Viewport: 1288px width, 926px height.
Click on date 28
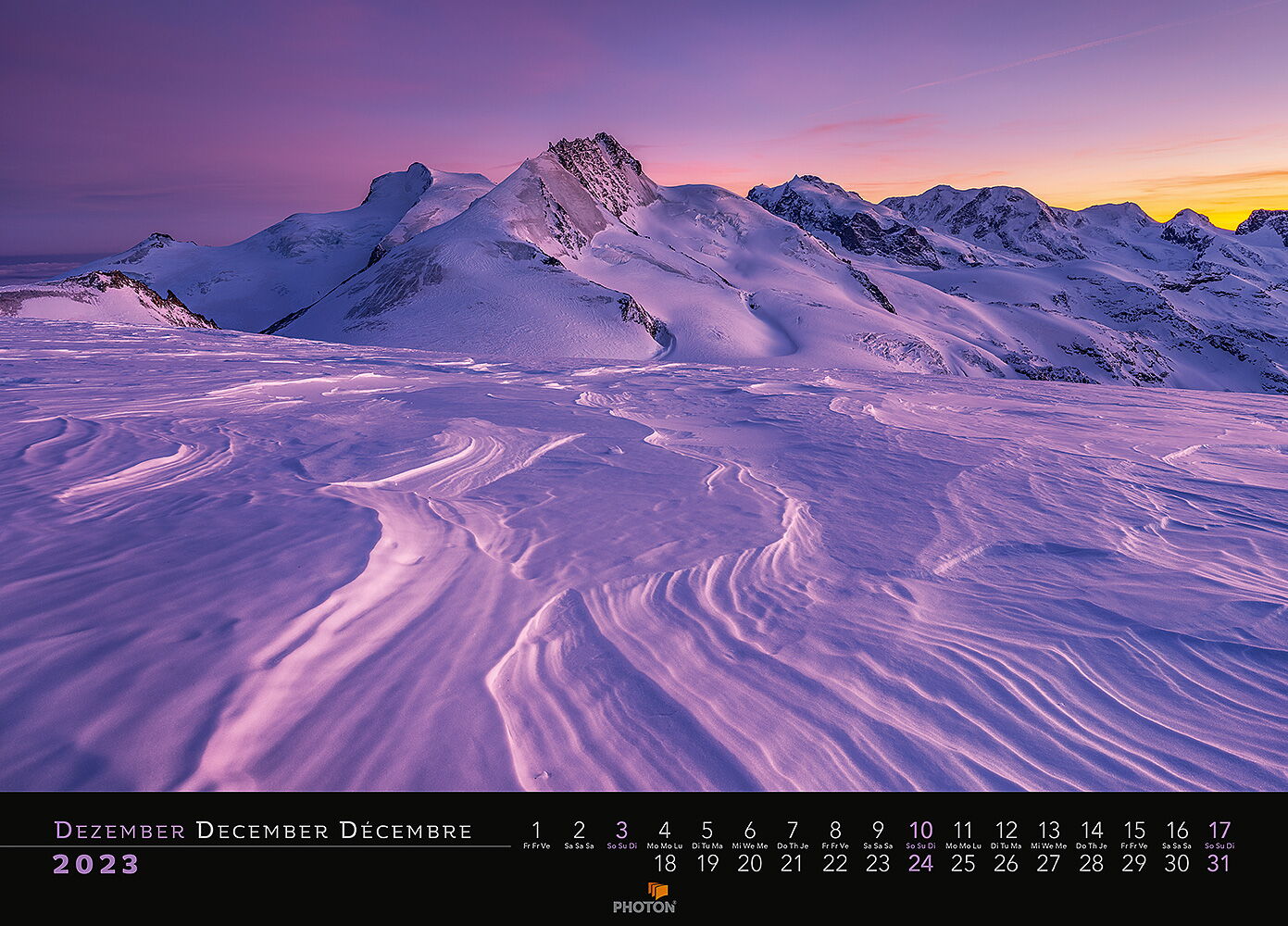click(x=1092, y=863)
